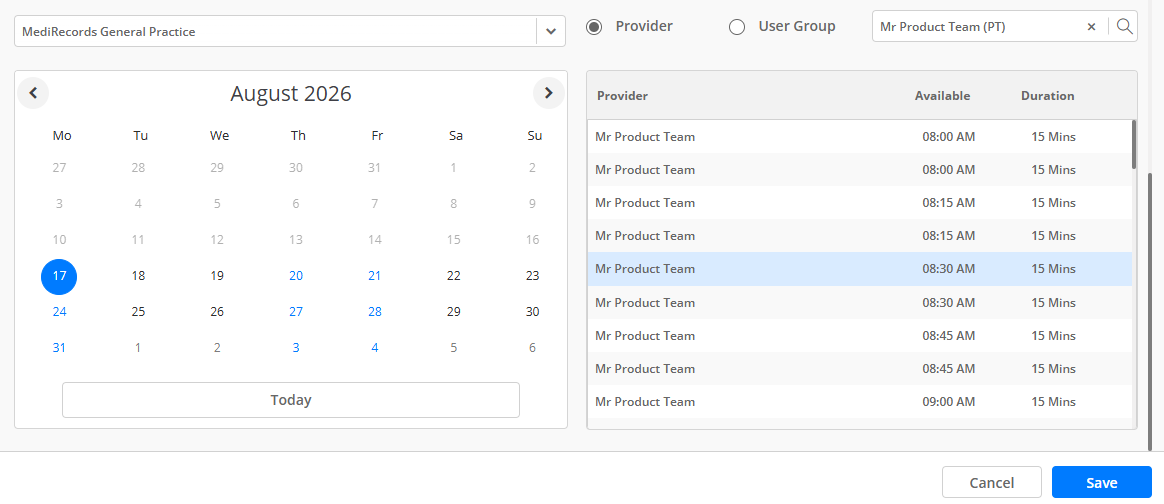Select the highlighted 08:30 AM slot row

point(860,269)
